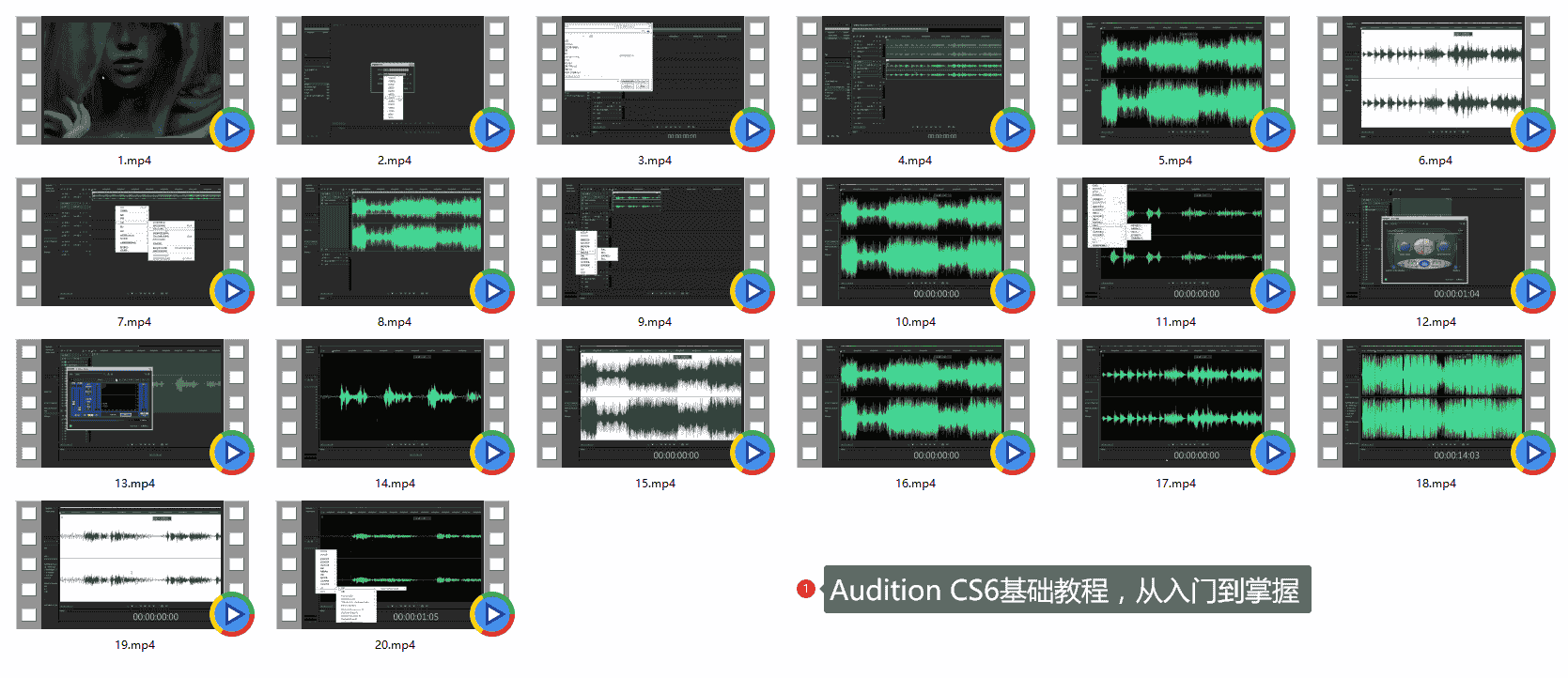
Task: Click the file name 15.mp4
Action: [x=655, y=484]
